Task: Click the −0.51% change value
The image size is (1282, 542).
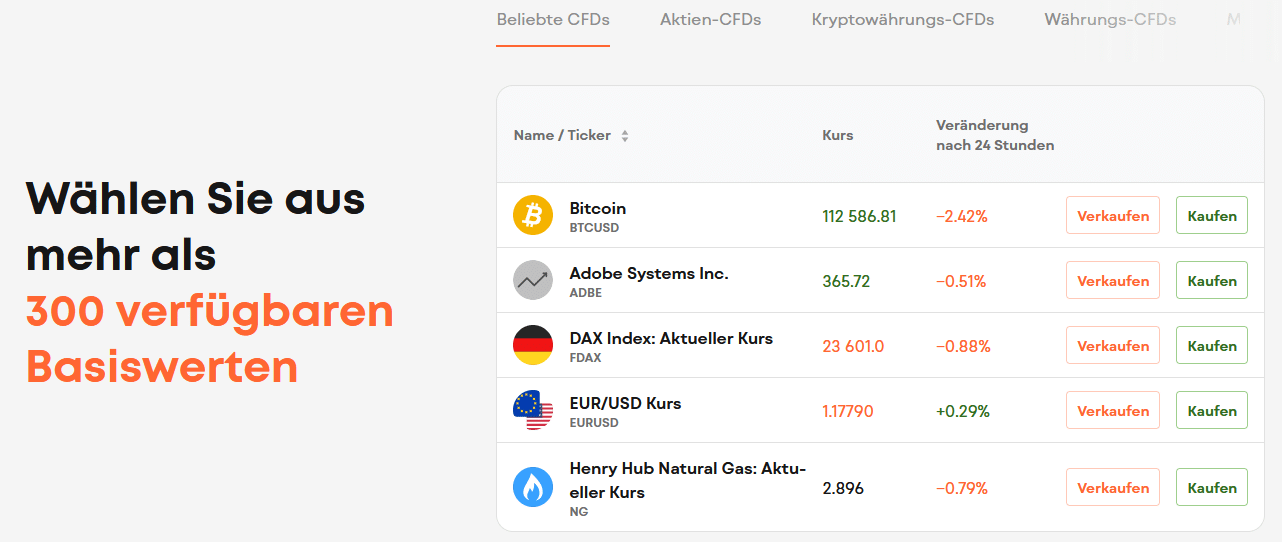Action: [961, 281]
